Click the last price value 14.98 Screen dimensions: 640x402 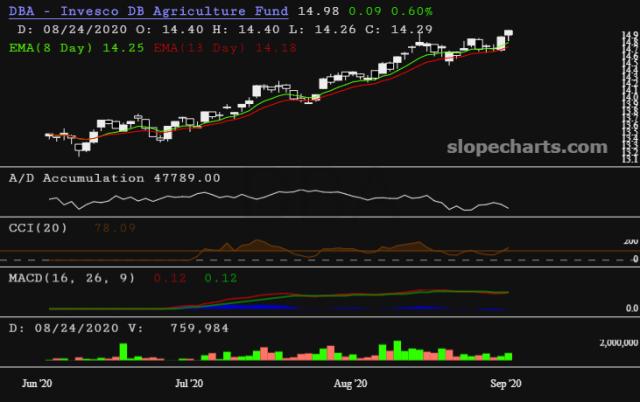[x=318, y=11]
